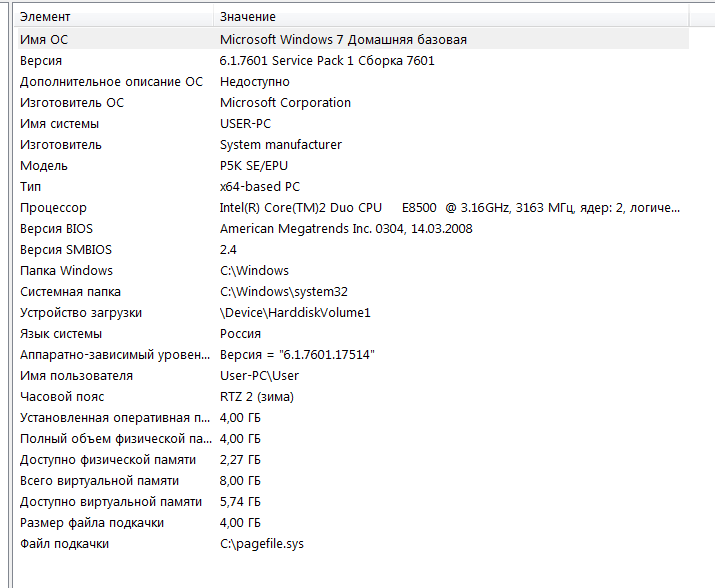
Task: Select the "Доступно физической памяти" row
Action: [x=108, y=459]
